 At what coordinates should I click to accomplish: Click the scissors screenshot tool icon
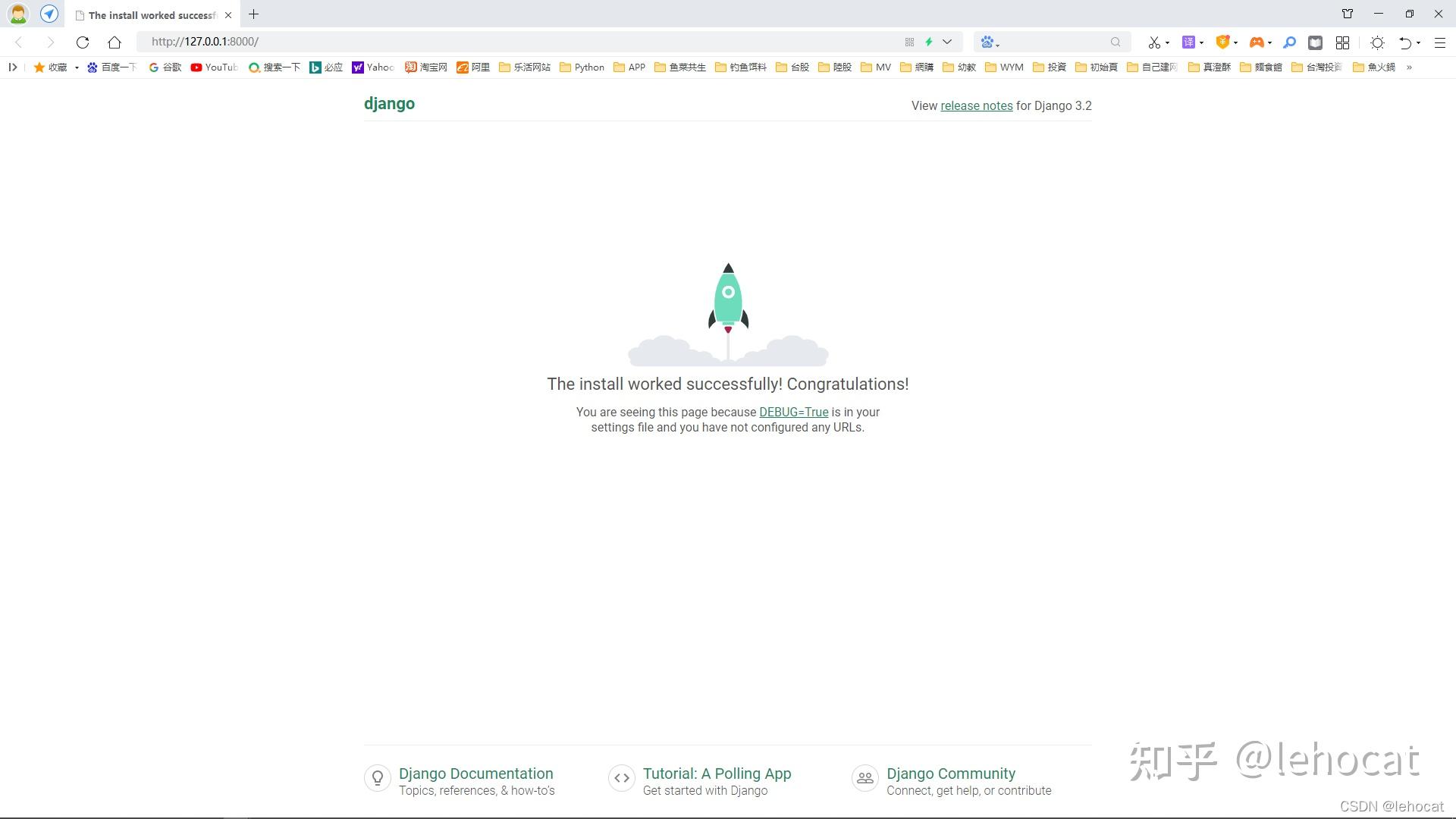tap(1153, 42)
